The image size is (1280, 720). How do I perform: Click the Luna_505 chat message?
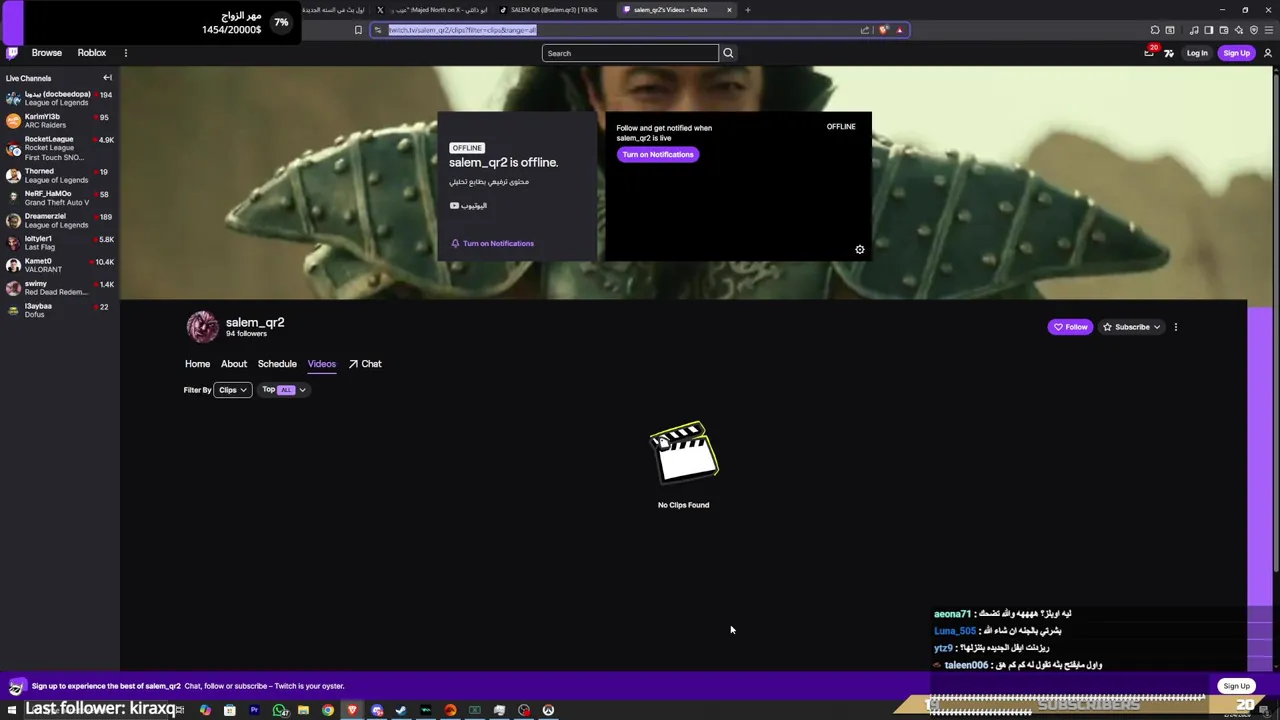[998, 631]
